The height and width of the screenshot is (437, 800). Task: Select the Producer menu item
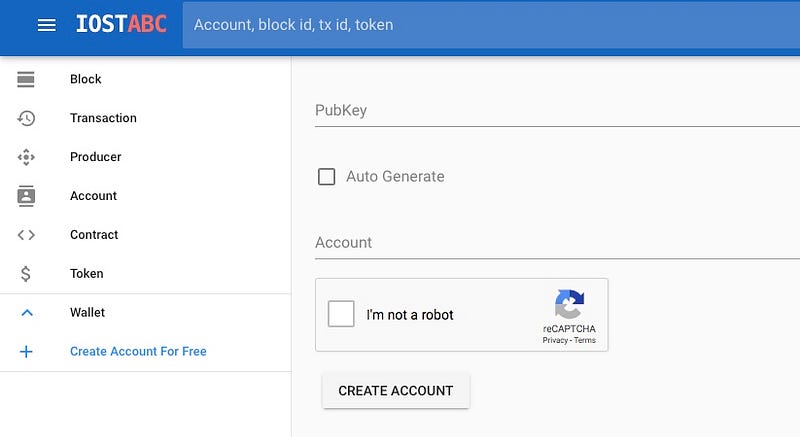tap(95, 157)
